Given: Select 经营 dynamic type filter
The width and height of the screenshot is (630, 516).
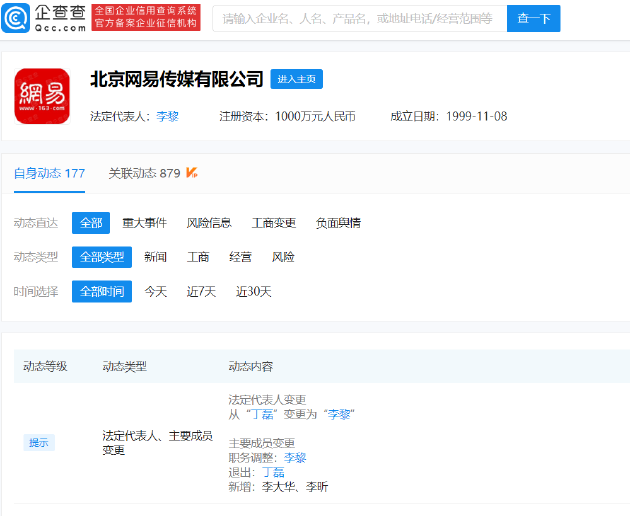Looking at the screenshot, I should tap(240, 257).
